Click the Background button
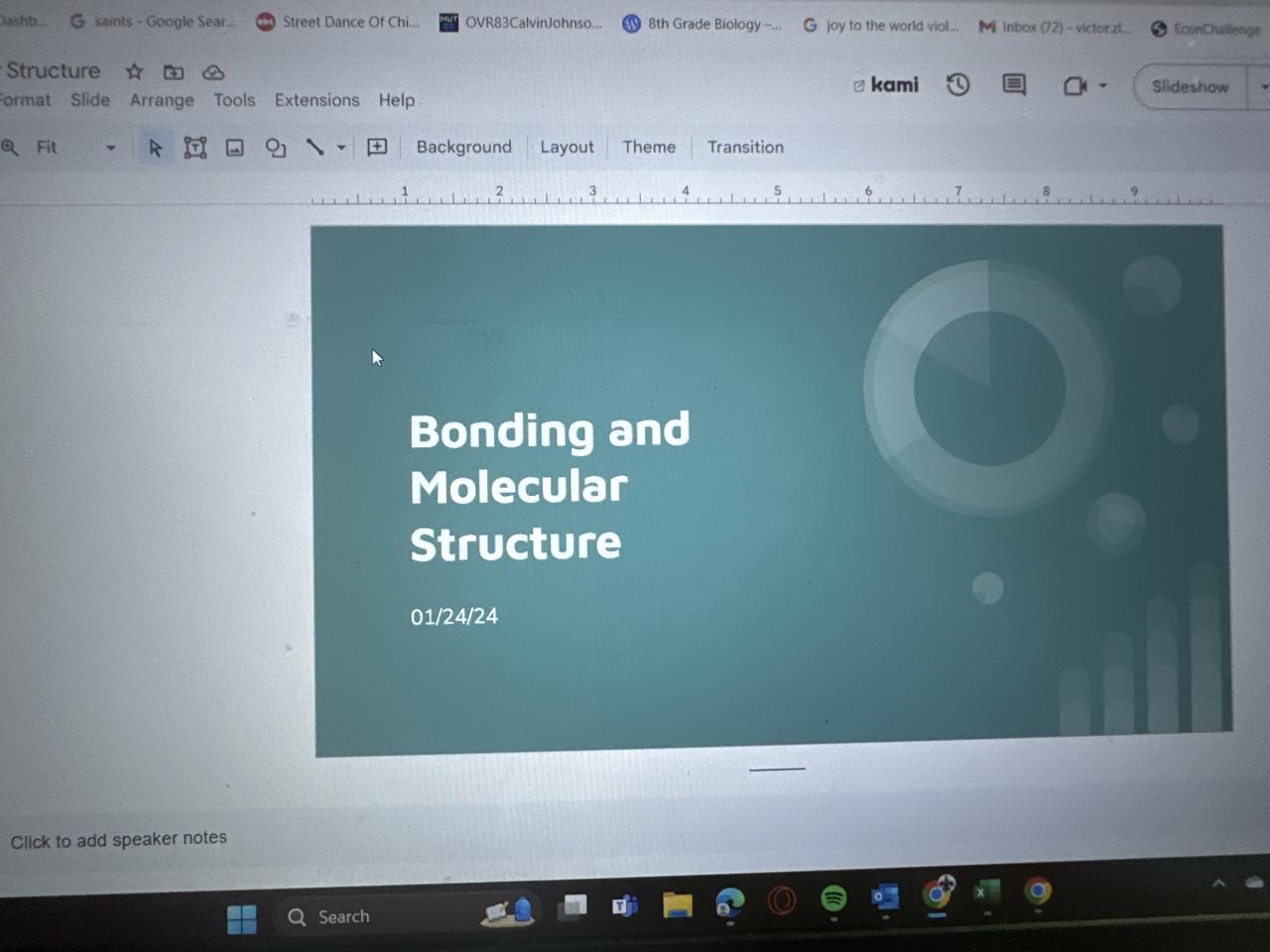The image size is (1270, 952). tap(463, 147)
